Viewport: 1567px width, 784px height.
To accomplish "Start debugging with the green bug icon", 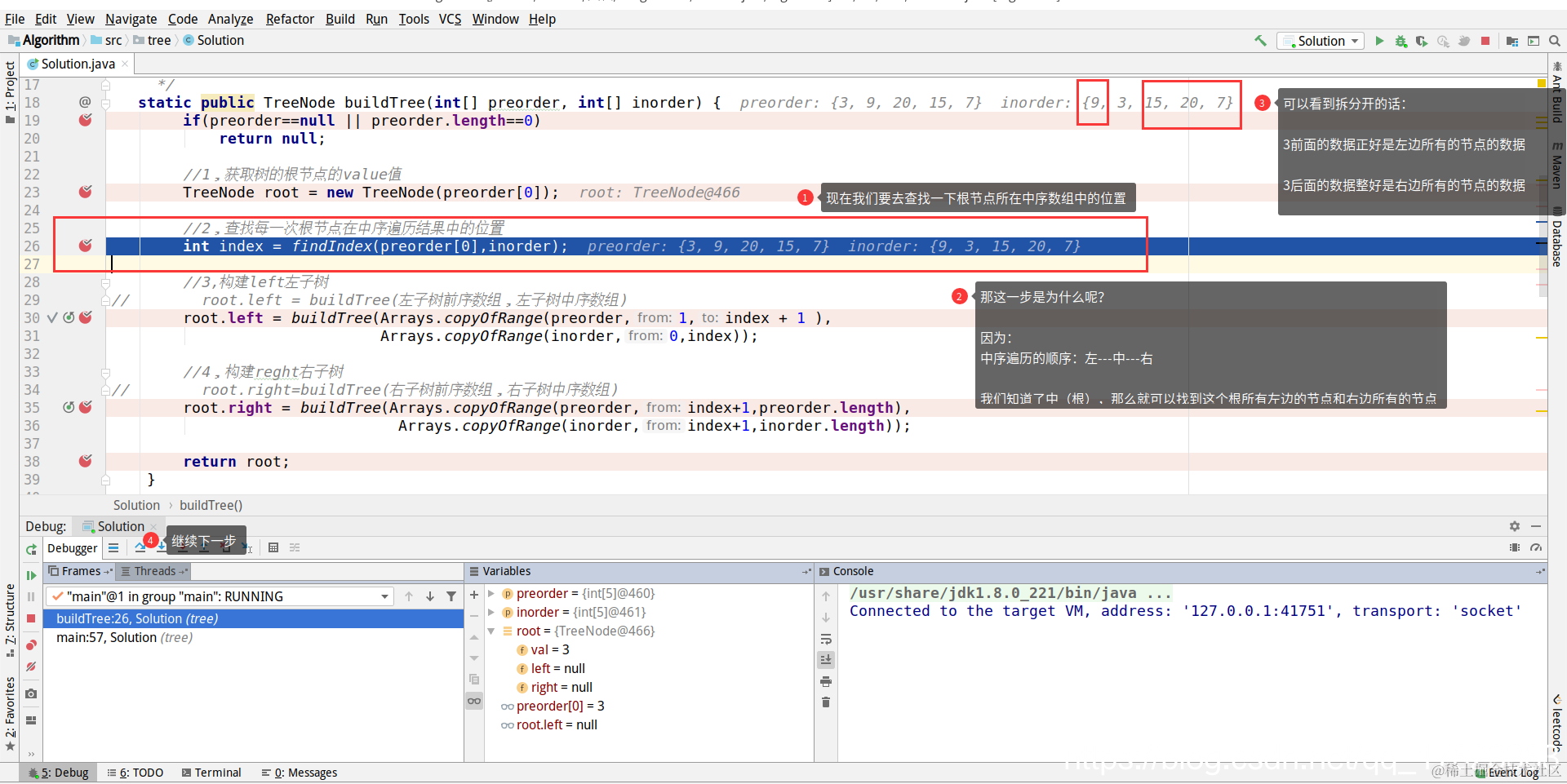I will [1401, 41].
